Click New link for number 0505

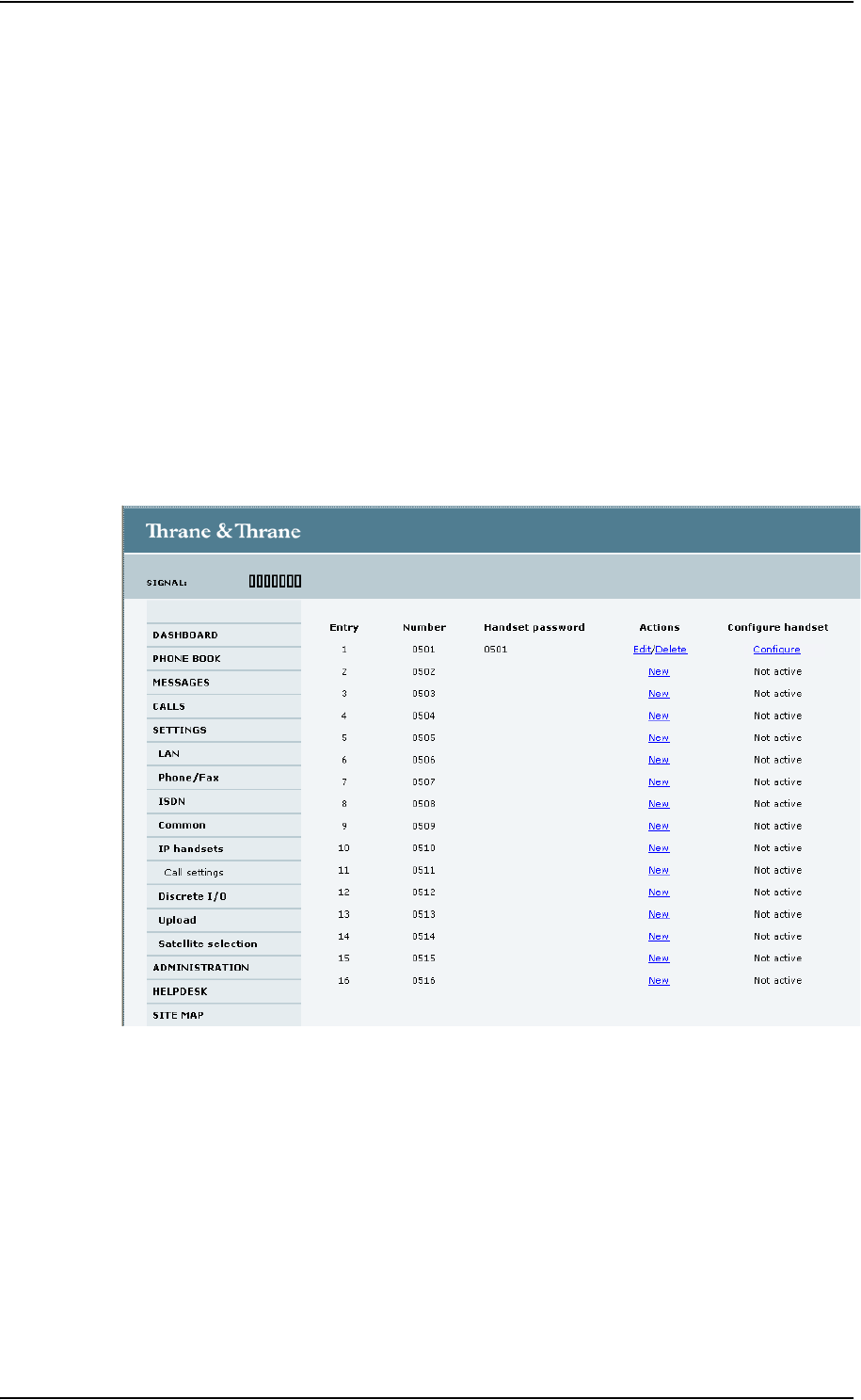(659, 738)
